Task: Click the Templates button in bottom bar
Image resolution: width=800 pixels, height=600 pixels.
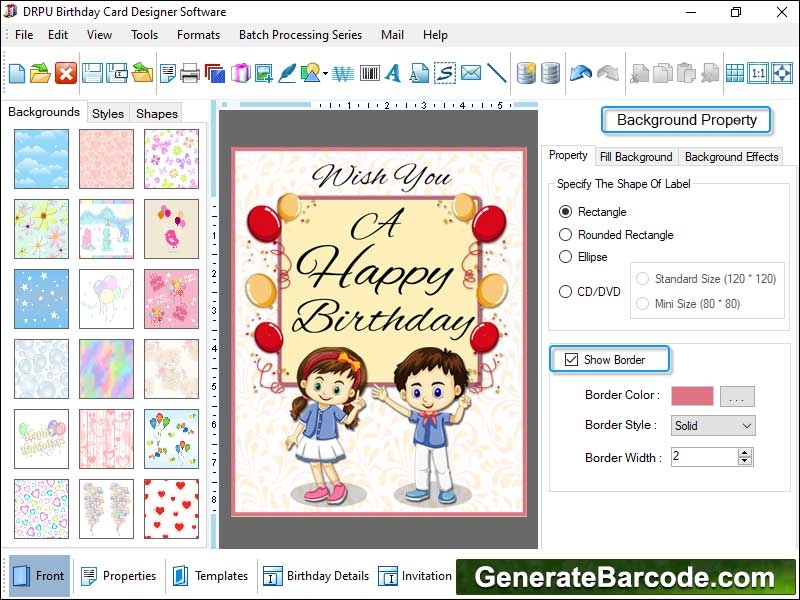Action: 210,576
